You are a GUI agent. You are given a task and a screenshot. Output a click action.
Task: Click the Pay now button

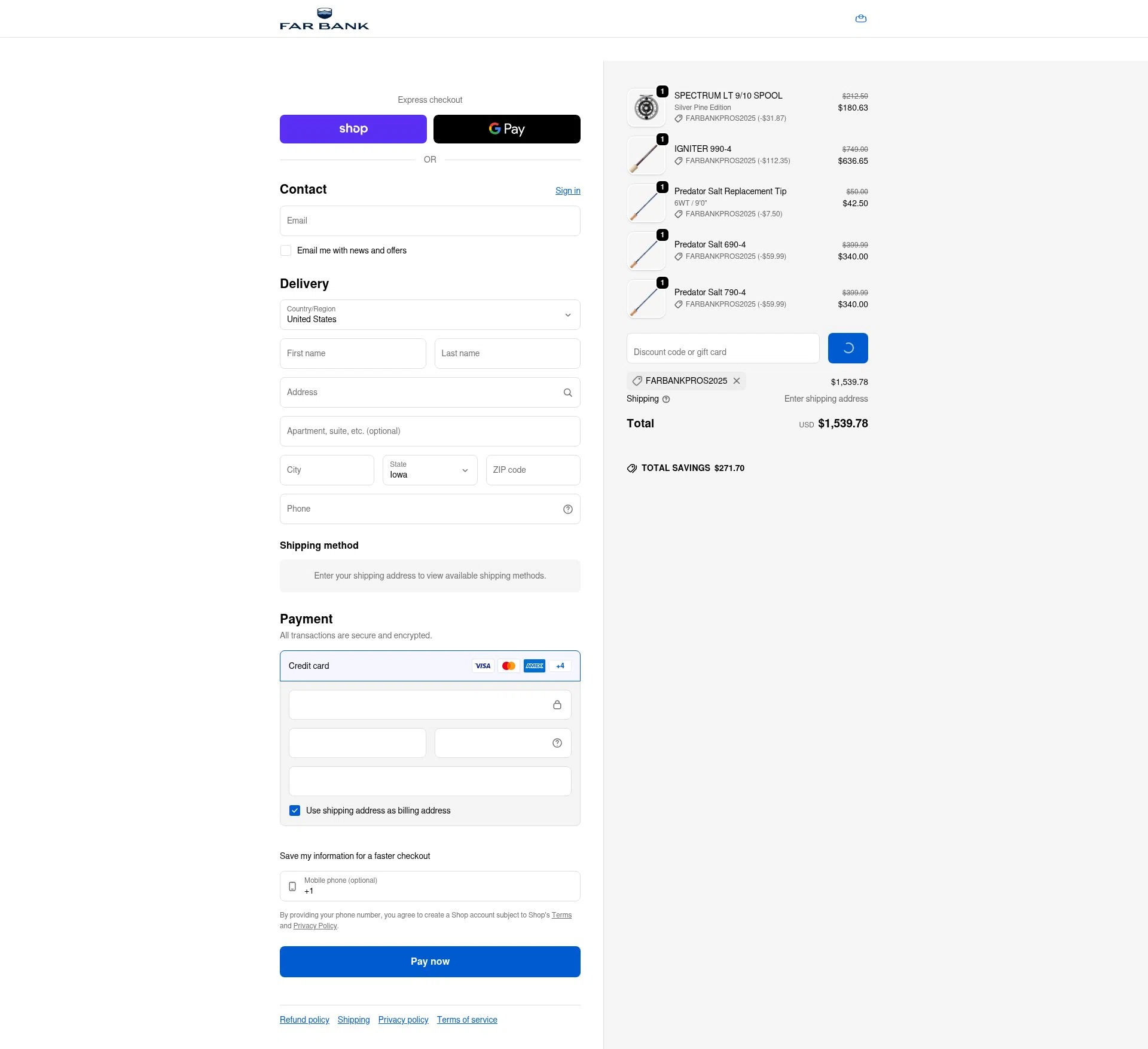click(x=430, y=962)
